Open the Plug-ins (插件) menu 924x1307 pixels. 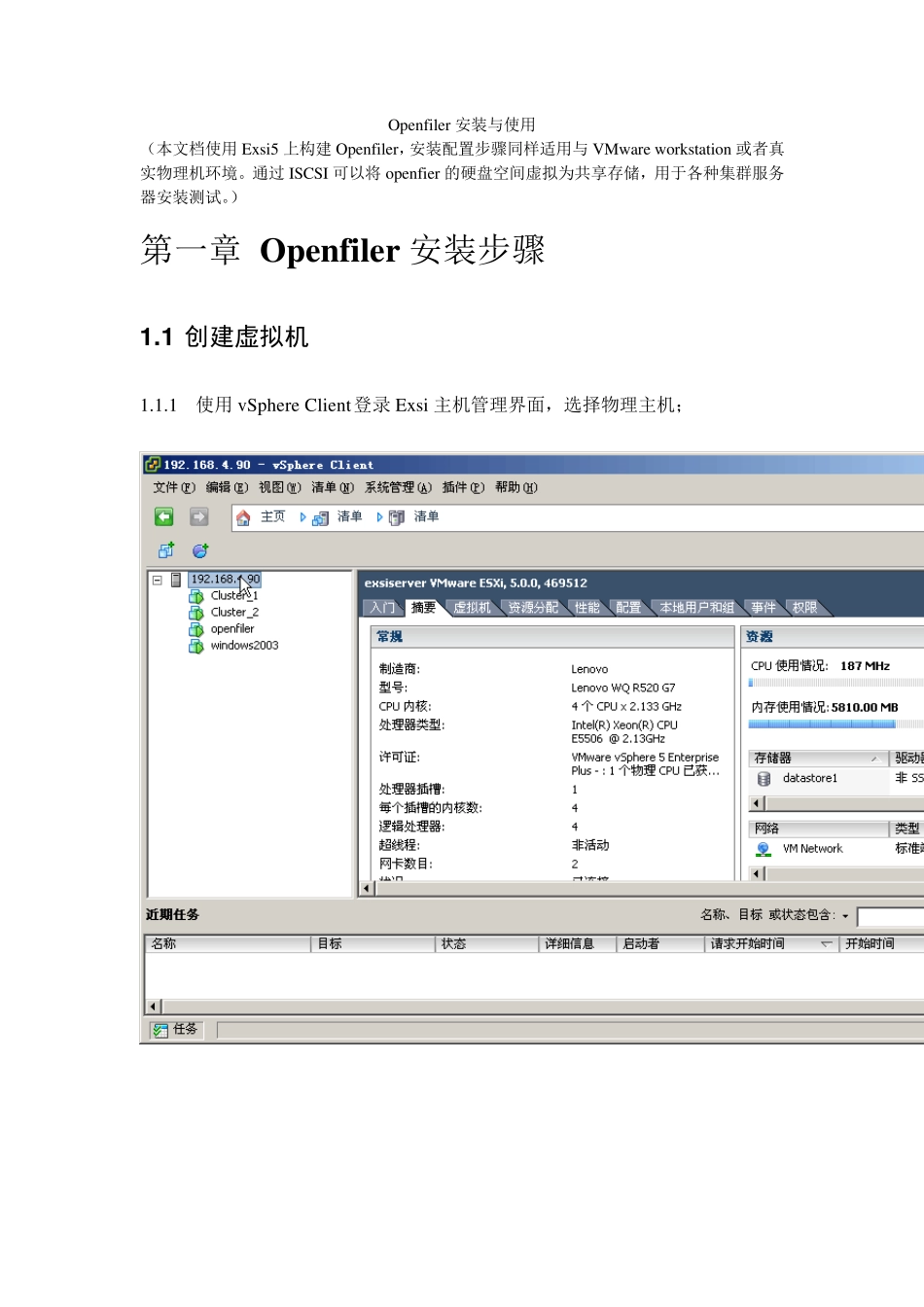pos(463,488)
